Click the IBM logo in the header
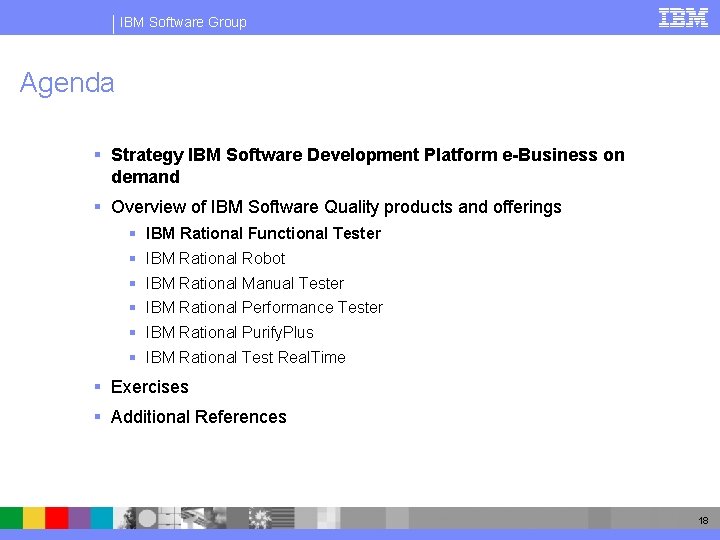The height and width of the screenshot is (540, 720). pyautogui.click(x=683, y=18)
